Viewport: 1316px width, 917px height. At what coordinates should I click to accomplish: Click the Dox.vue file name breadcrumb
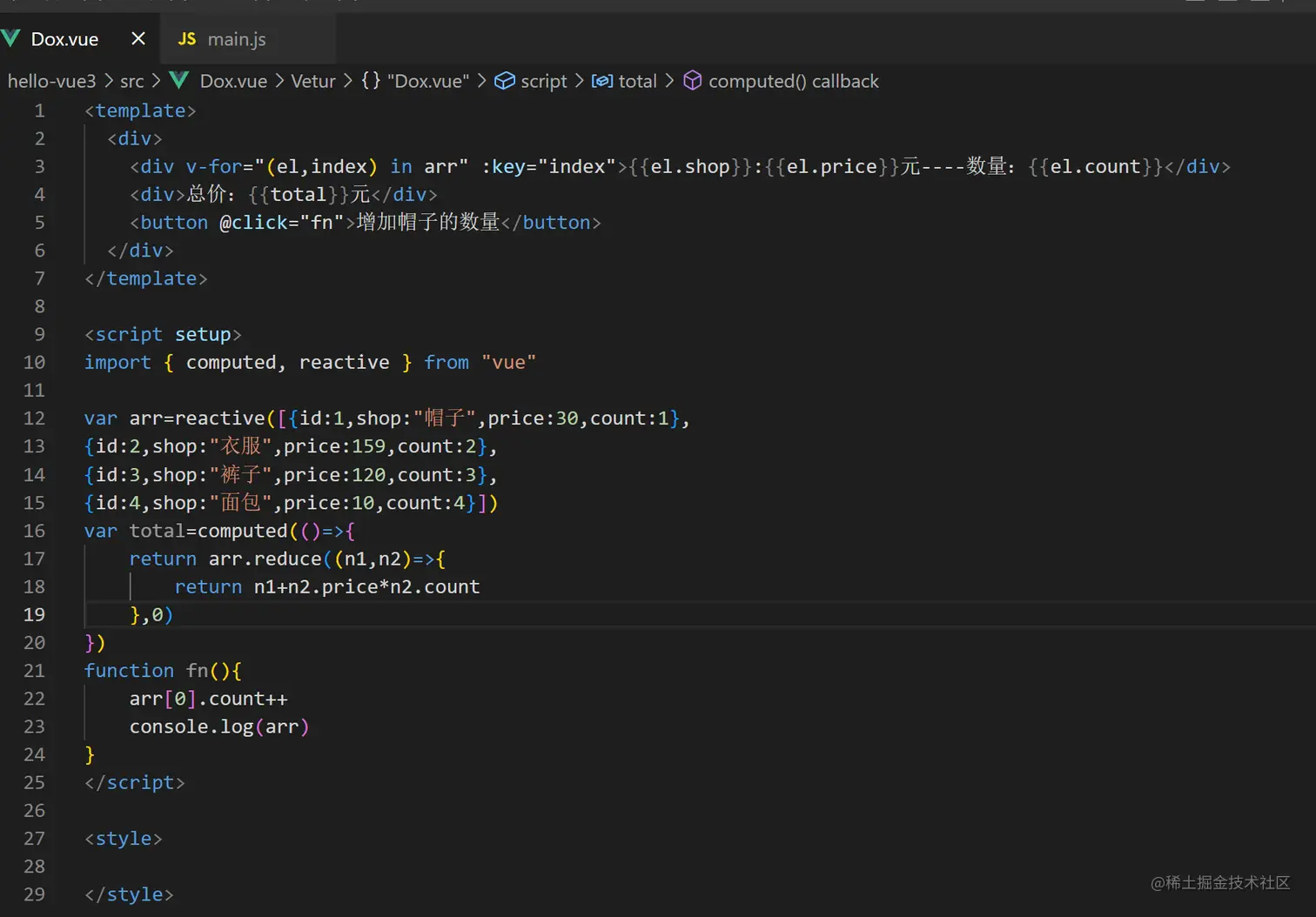pos(233,81)
